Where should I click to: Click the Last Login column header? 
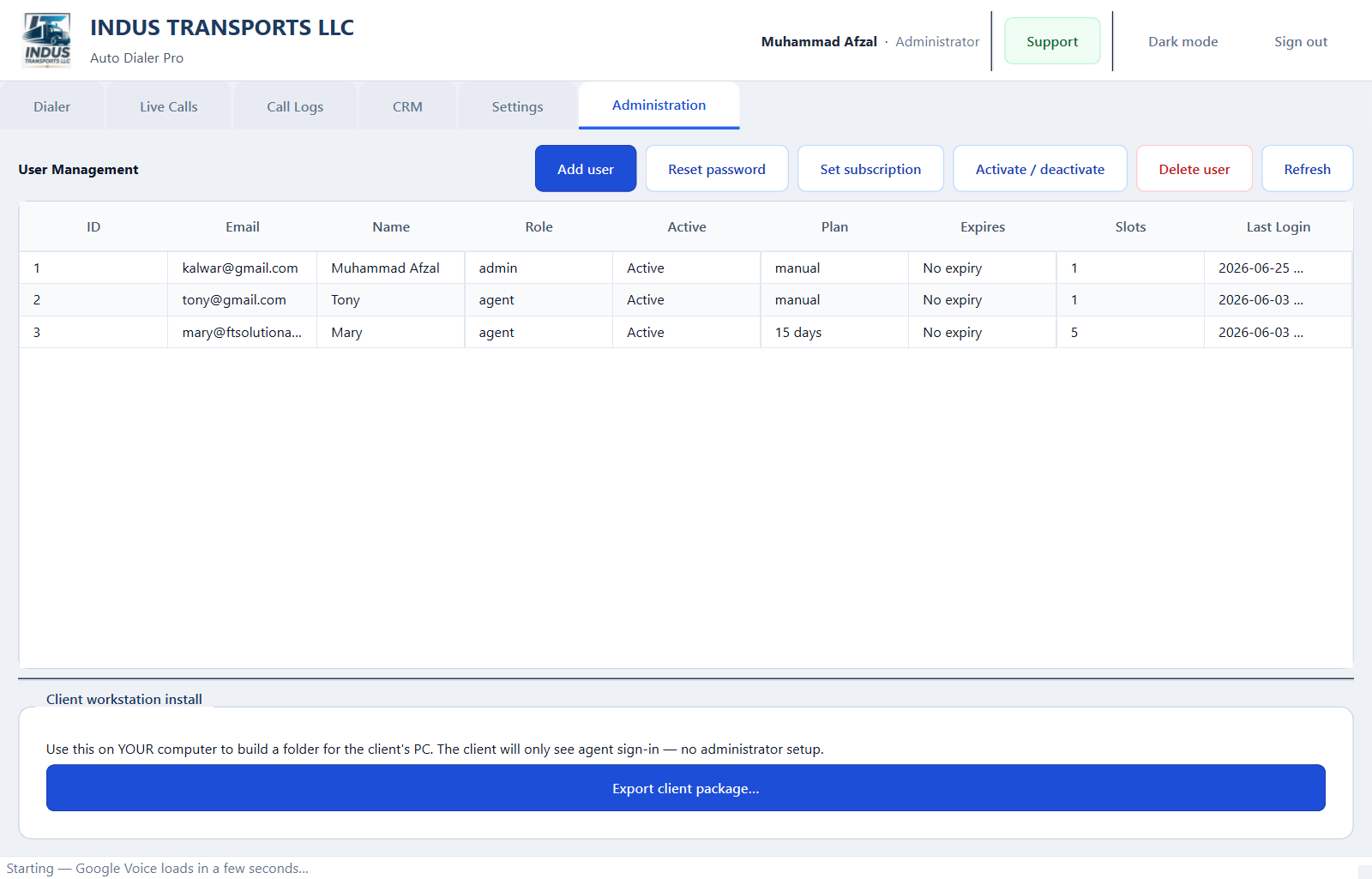click(1278, 226)
